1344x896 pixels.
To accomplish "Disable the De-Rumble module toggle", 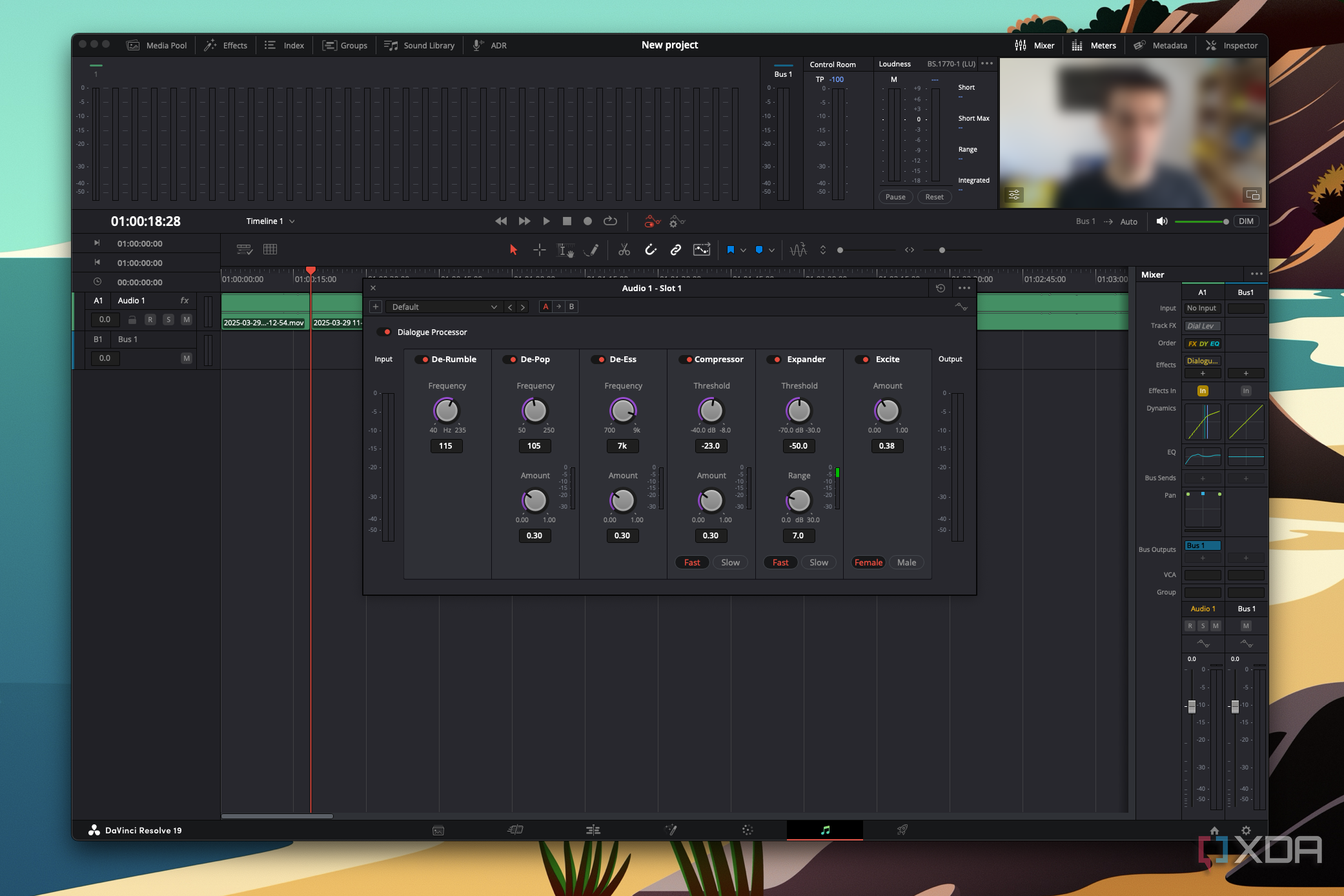I will click(423, 360).
